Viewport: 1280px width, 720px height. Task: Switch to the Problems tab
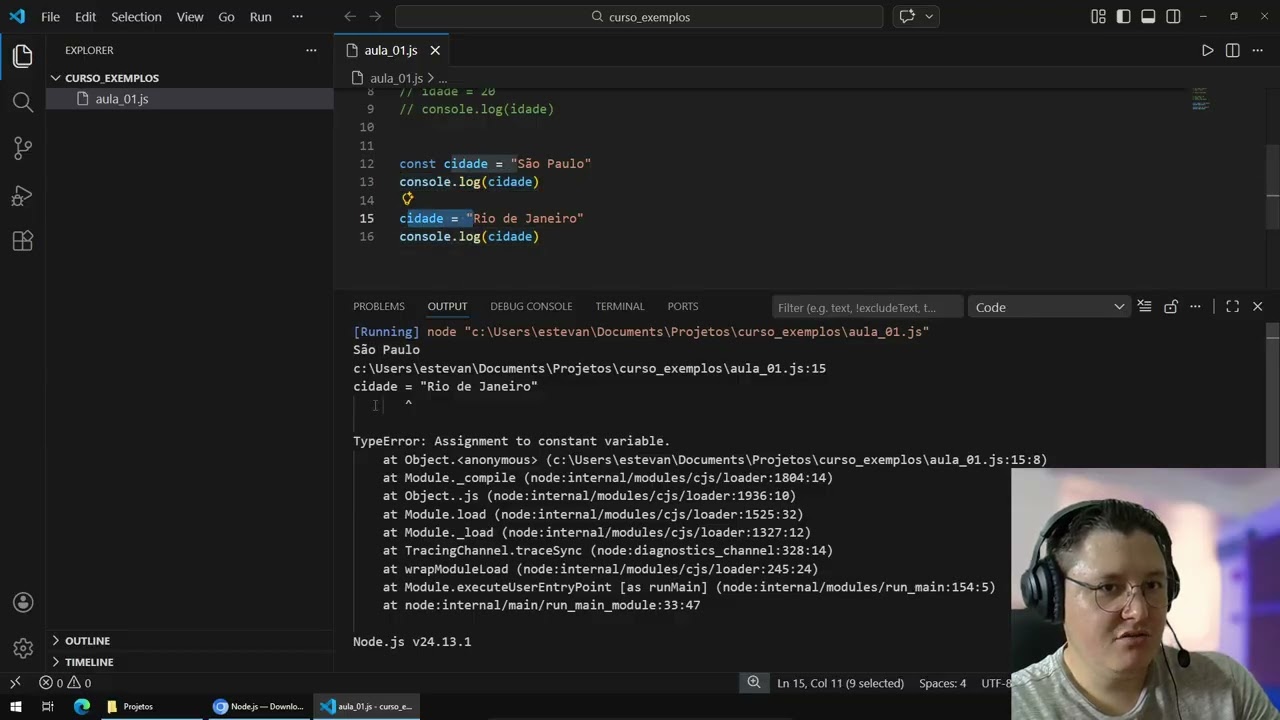point(379,306)
